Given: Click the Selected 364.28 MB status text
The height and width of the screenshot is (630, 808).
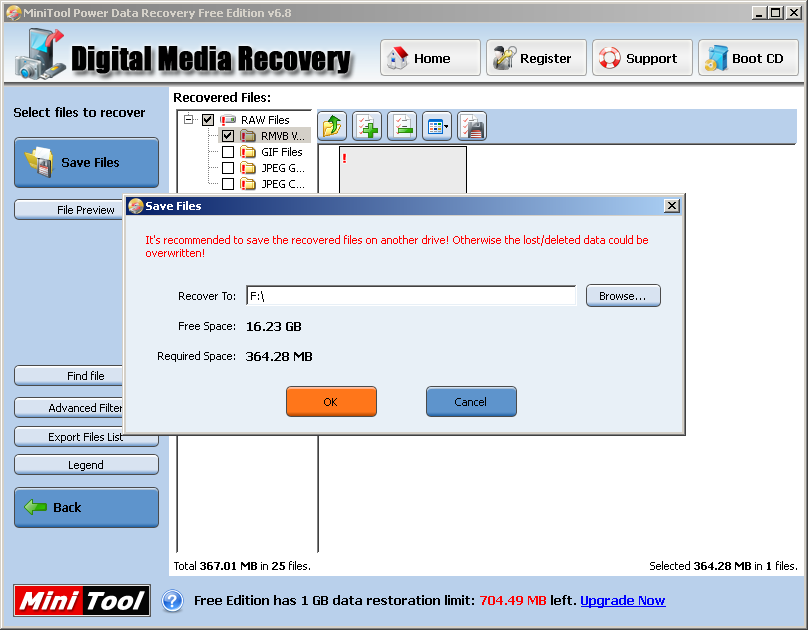Looking at the screenshot, I should point(723,566).
